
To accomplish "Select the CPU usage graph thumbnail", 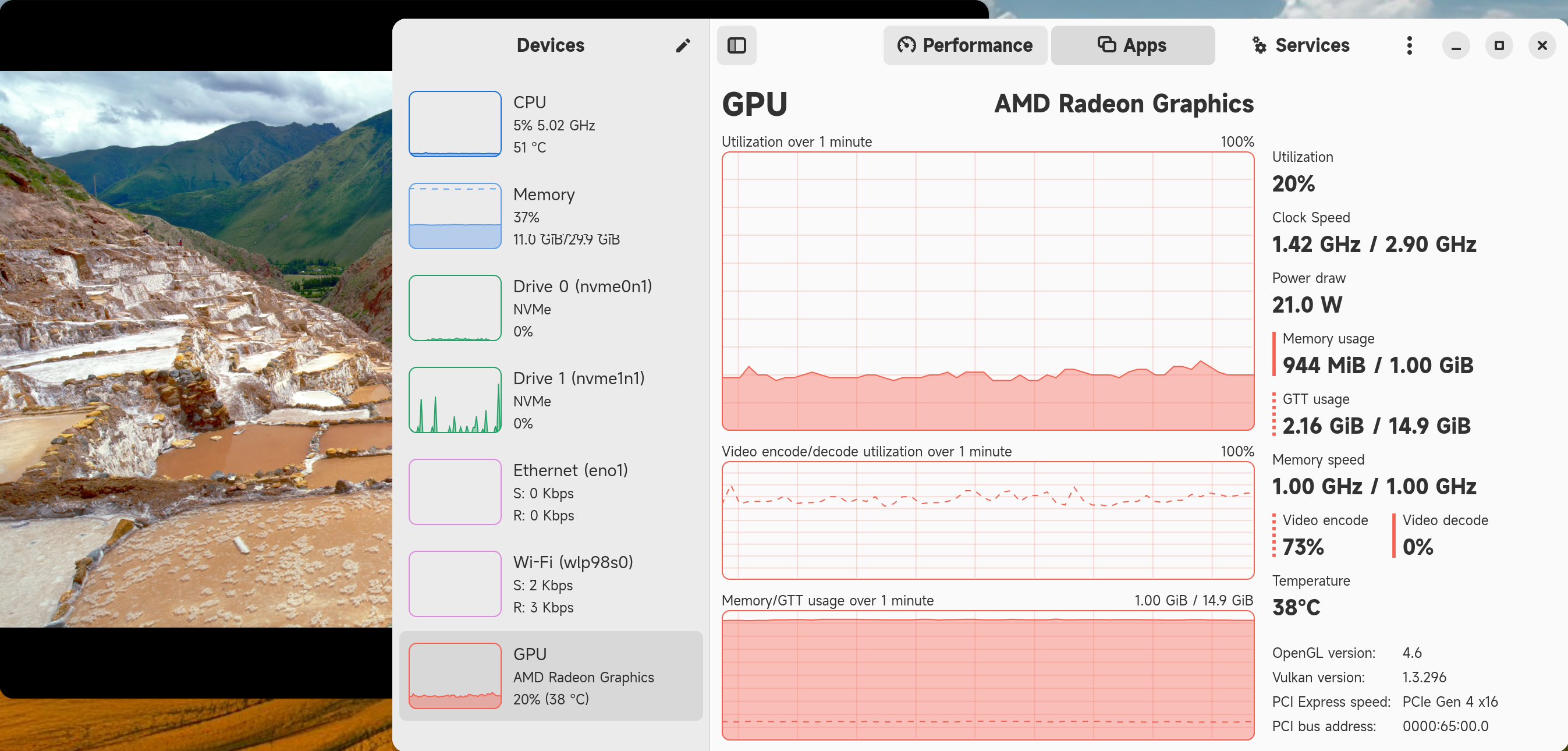I will click(455, 123).
